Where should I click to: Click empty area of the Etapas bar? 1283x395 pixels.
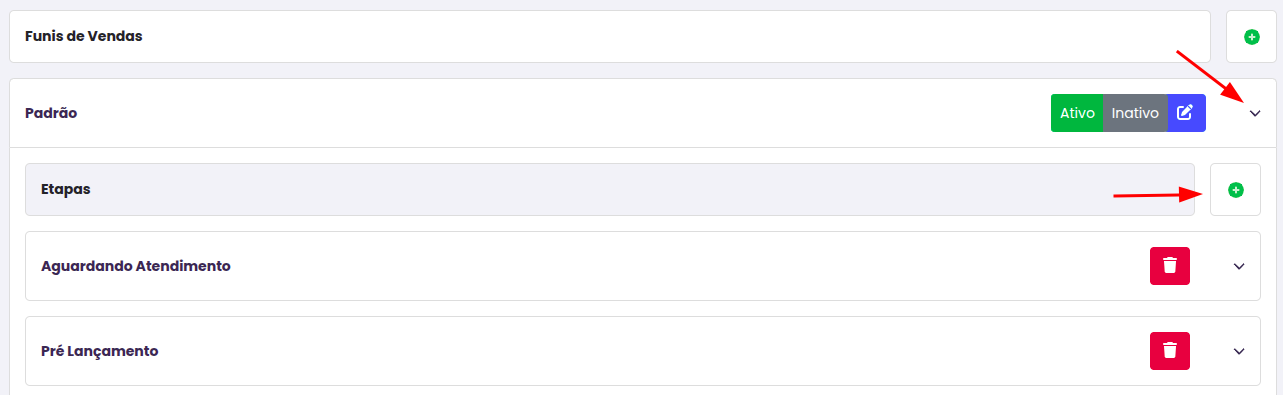pos(640,190)
